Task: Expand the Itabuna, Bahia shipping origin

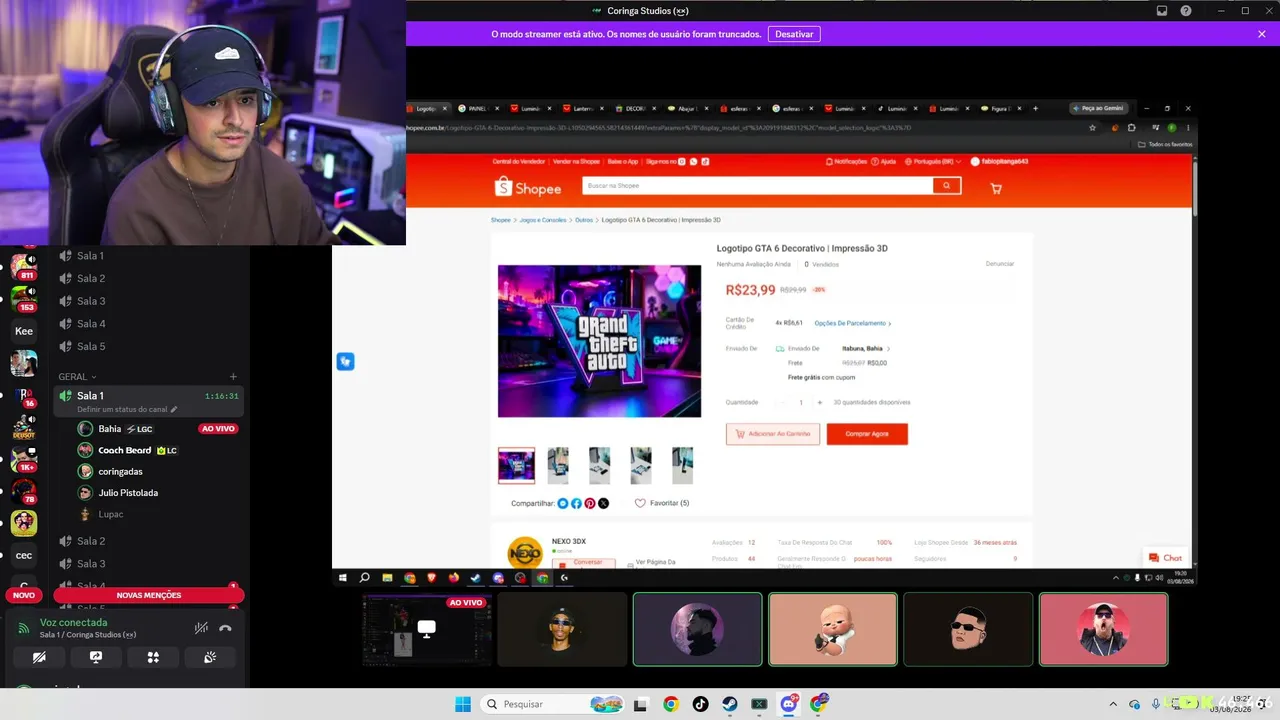Action: (866, 348)
